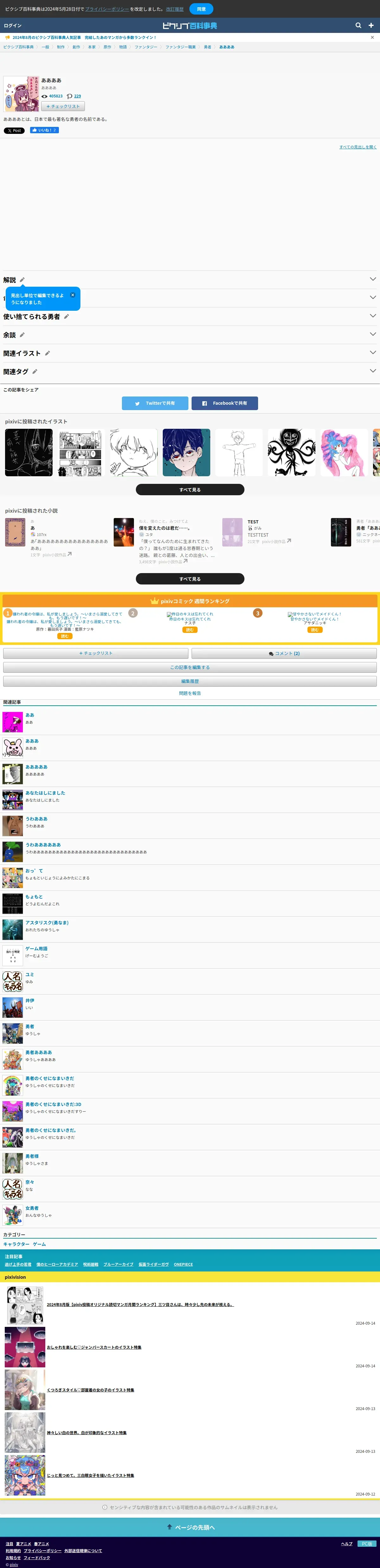Click the comment bubble icon near 229
The width and height of the screenshot is (380, 1568).
click(x=69, y=96)
